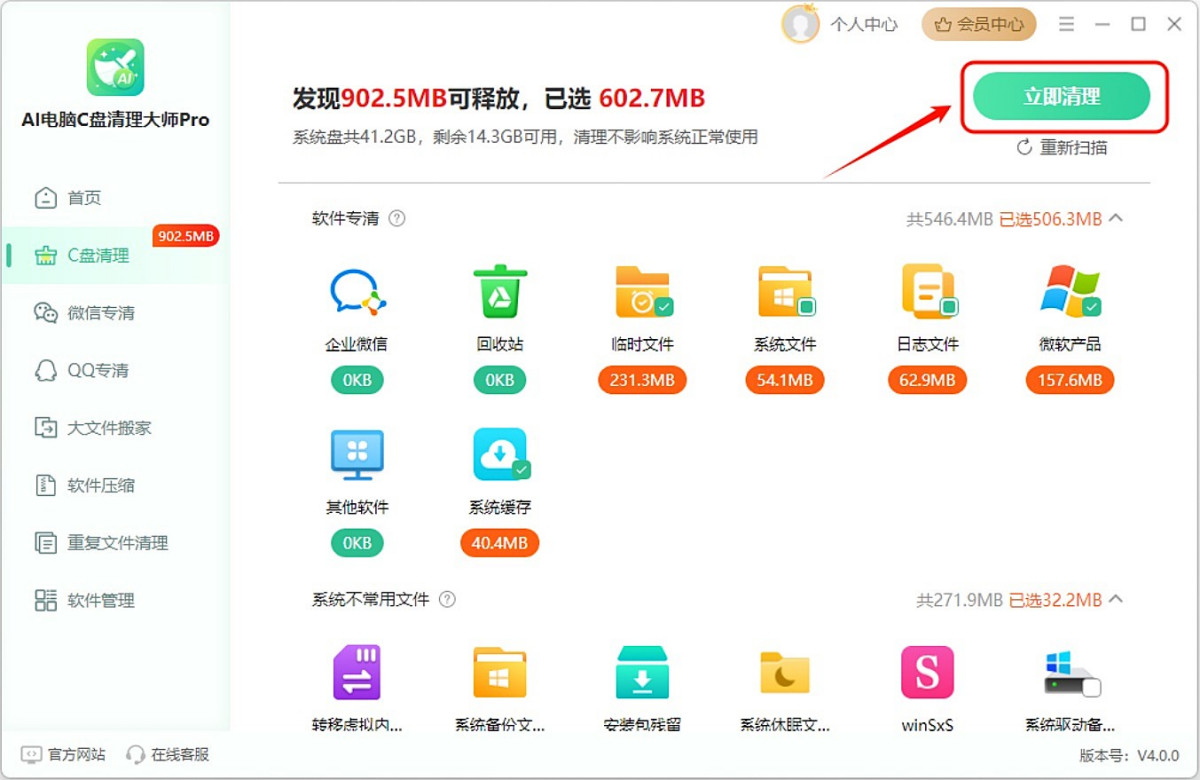Click the 个人中心 user avatar
This screenshot has height=780, width=1200.
(800, 24)
